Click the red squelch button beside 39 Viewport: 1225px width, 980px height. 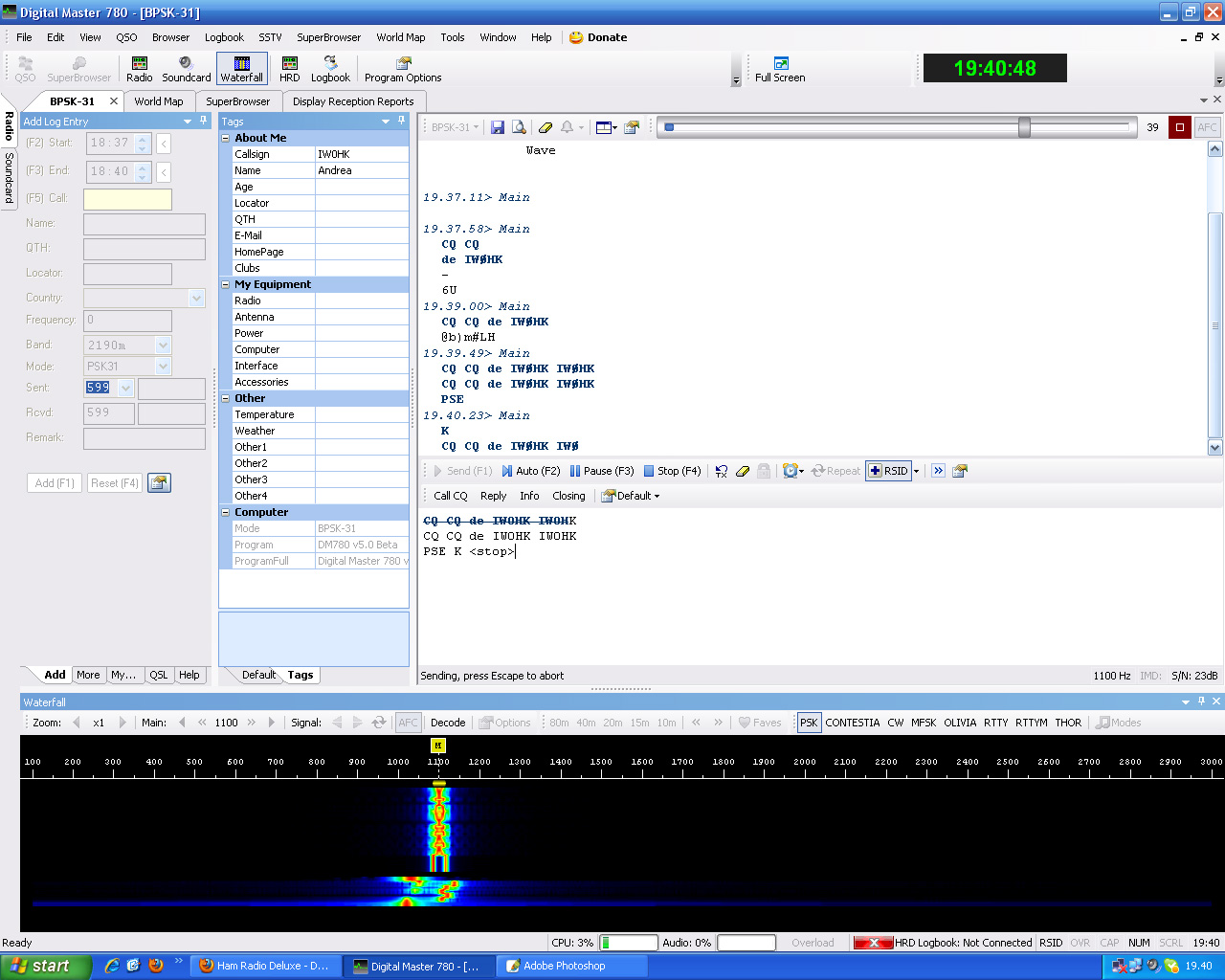[x=1180, y=127]
